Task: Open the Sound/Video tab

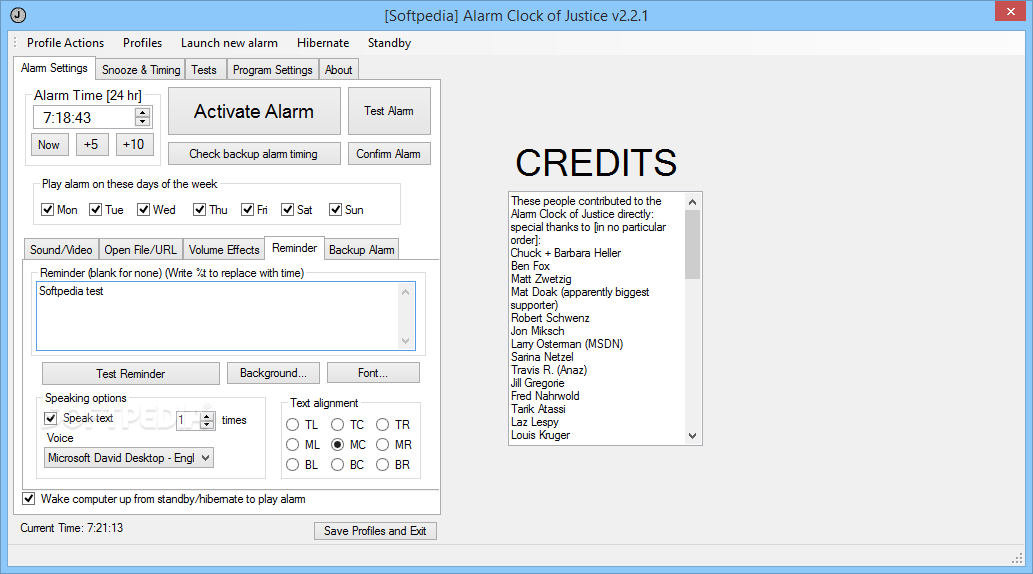Action: [x=61, y=250]
